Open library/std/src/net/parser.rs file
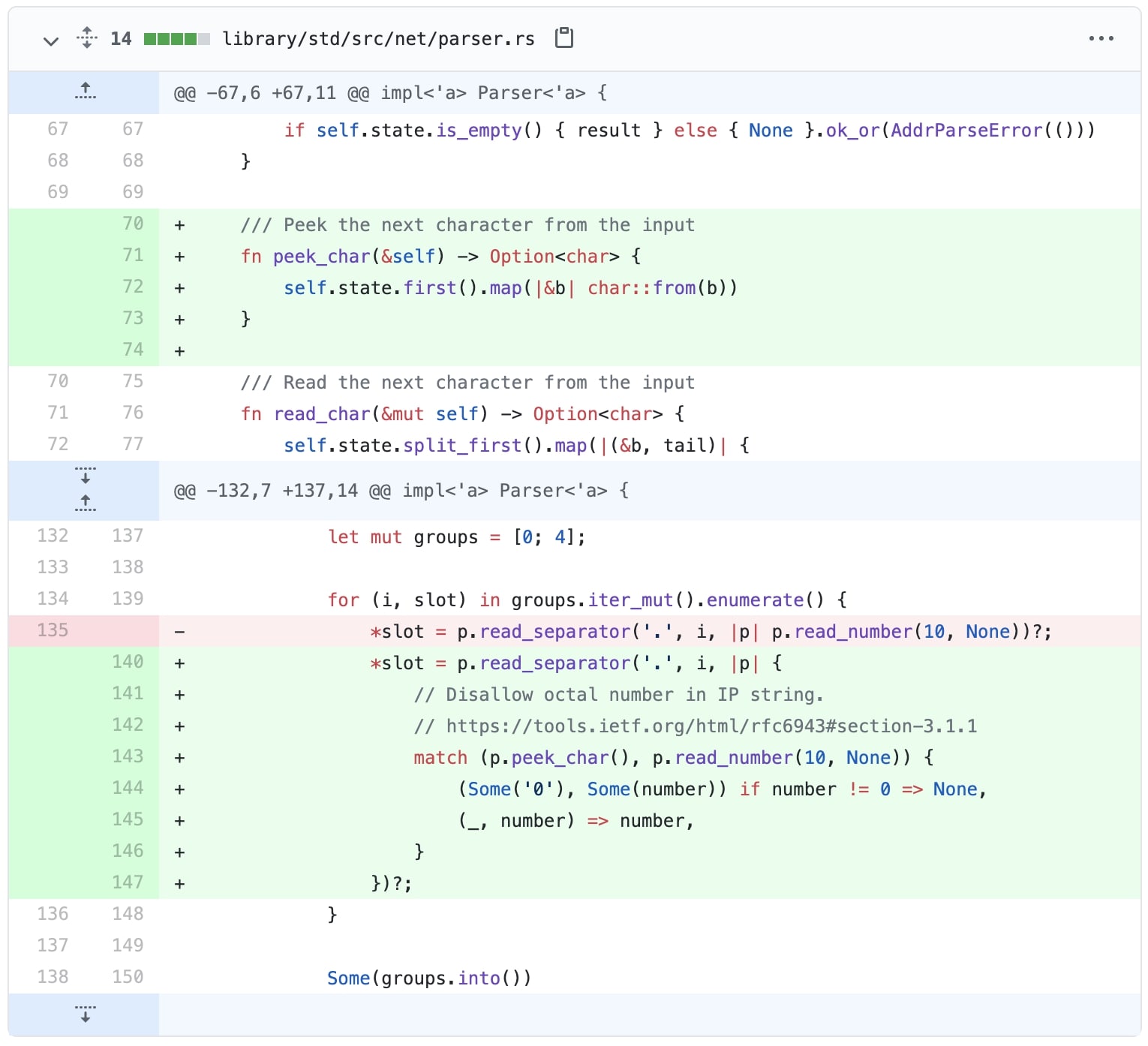 click(x=377, y=38)
